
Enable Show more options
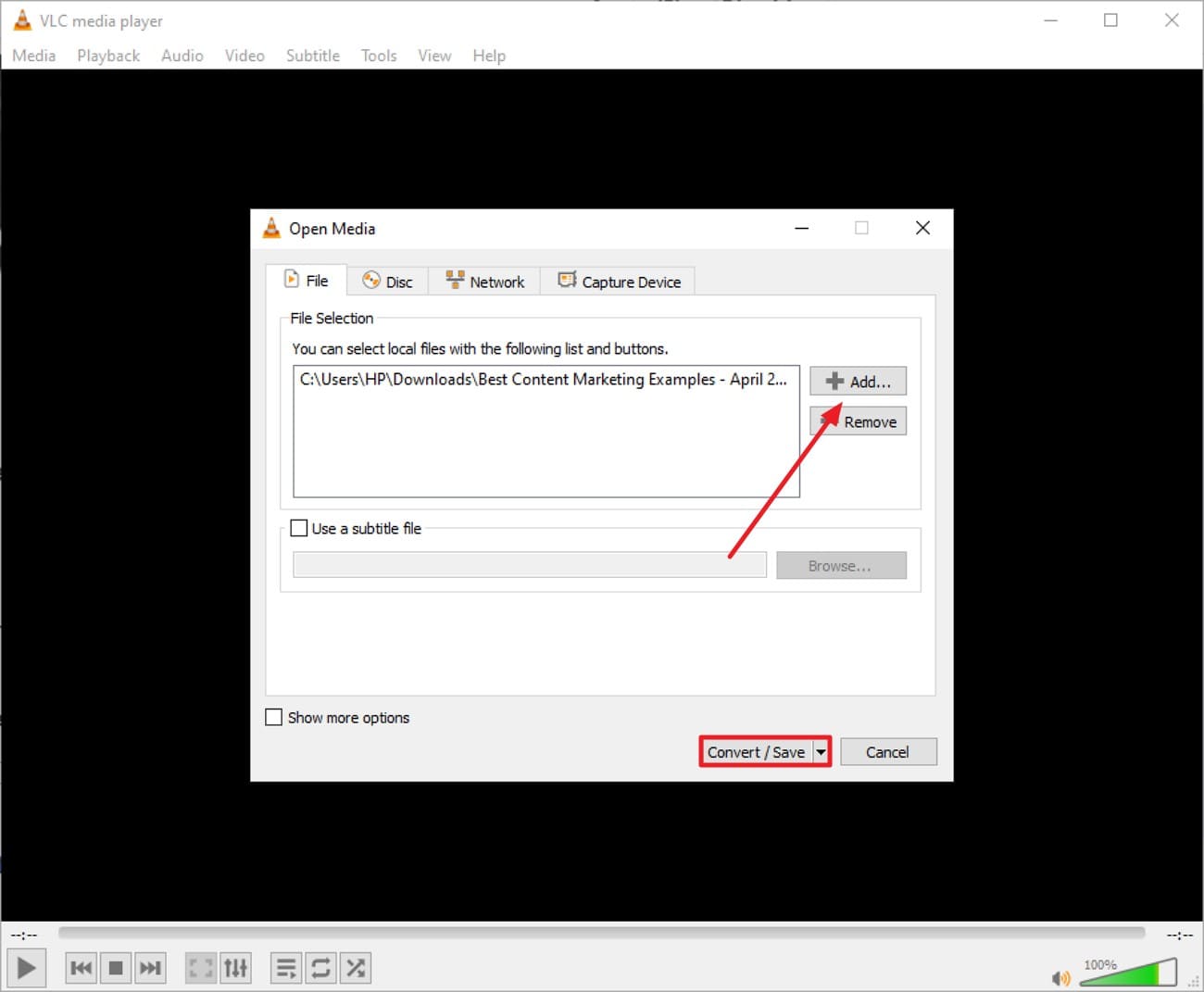[274, 716]
